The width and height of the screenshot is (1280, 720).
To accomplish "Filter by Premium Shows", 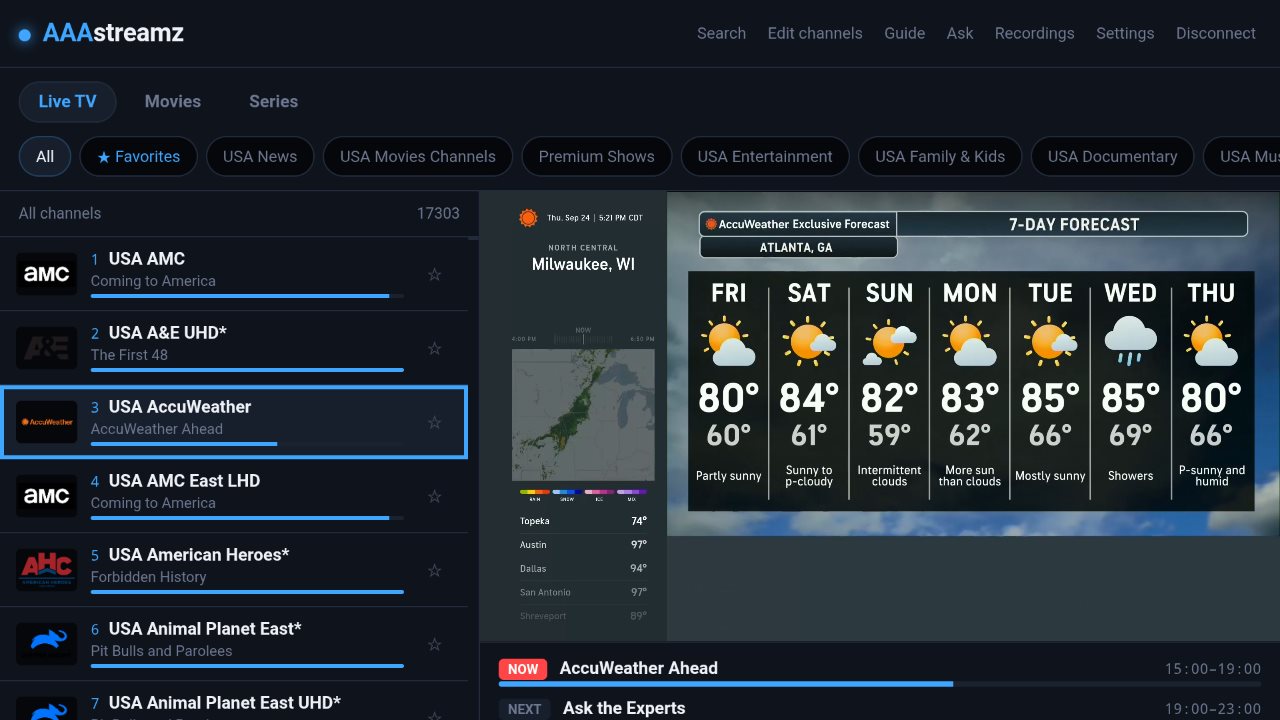I will (597, 156).
